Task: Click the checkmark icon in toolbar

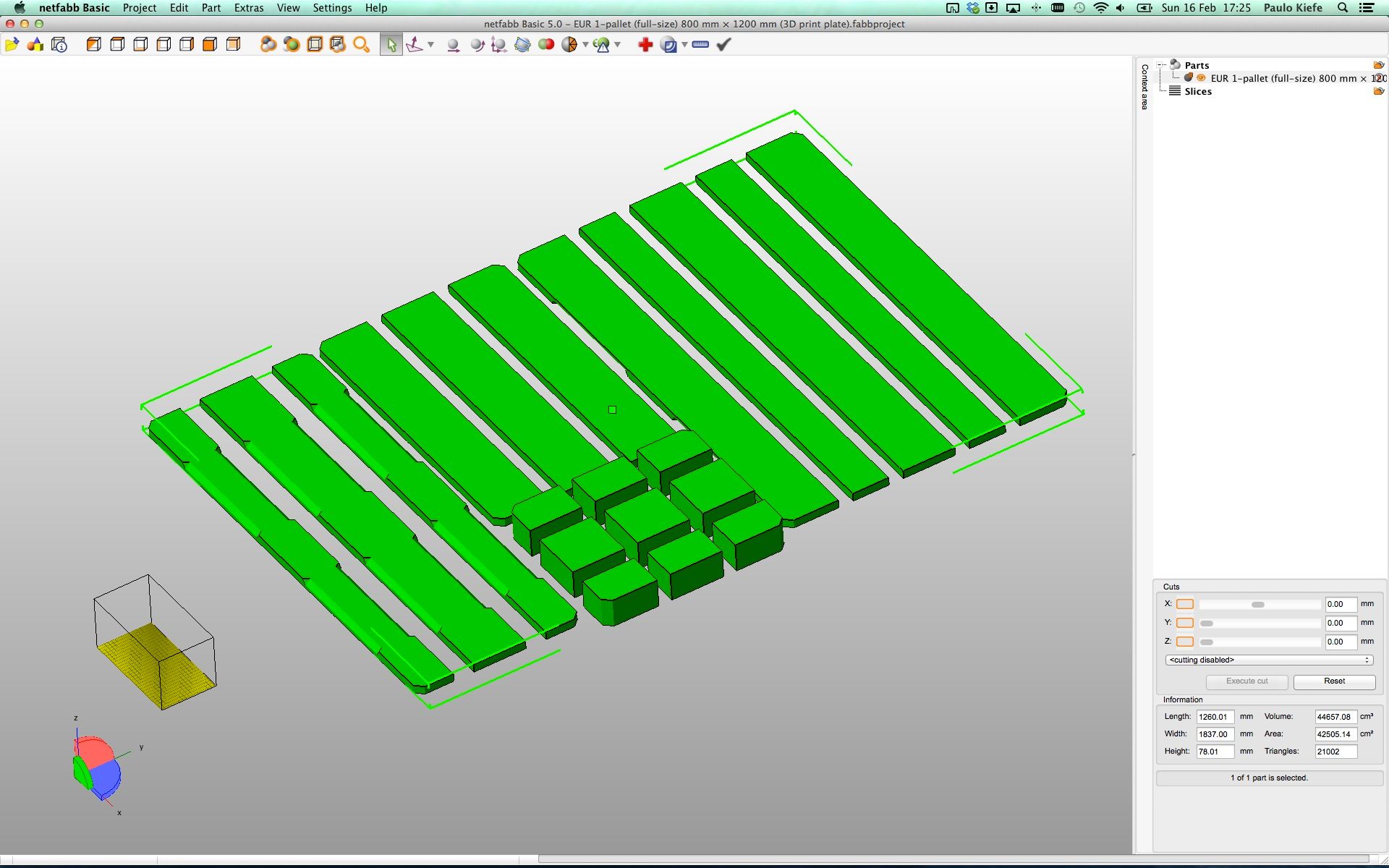Action: [723, 45]
